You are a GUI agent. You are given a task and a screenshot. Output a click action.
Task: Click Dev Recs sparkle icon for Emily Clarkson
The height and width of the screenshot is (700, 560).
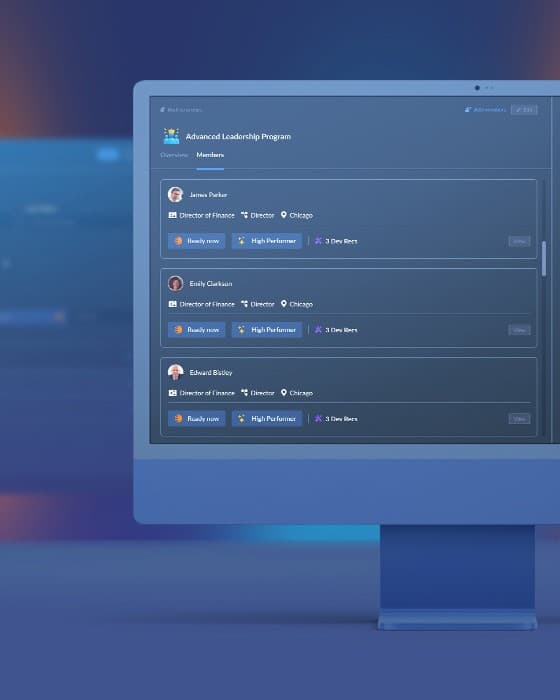click(318, 330)
